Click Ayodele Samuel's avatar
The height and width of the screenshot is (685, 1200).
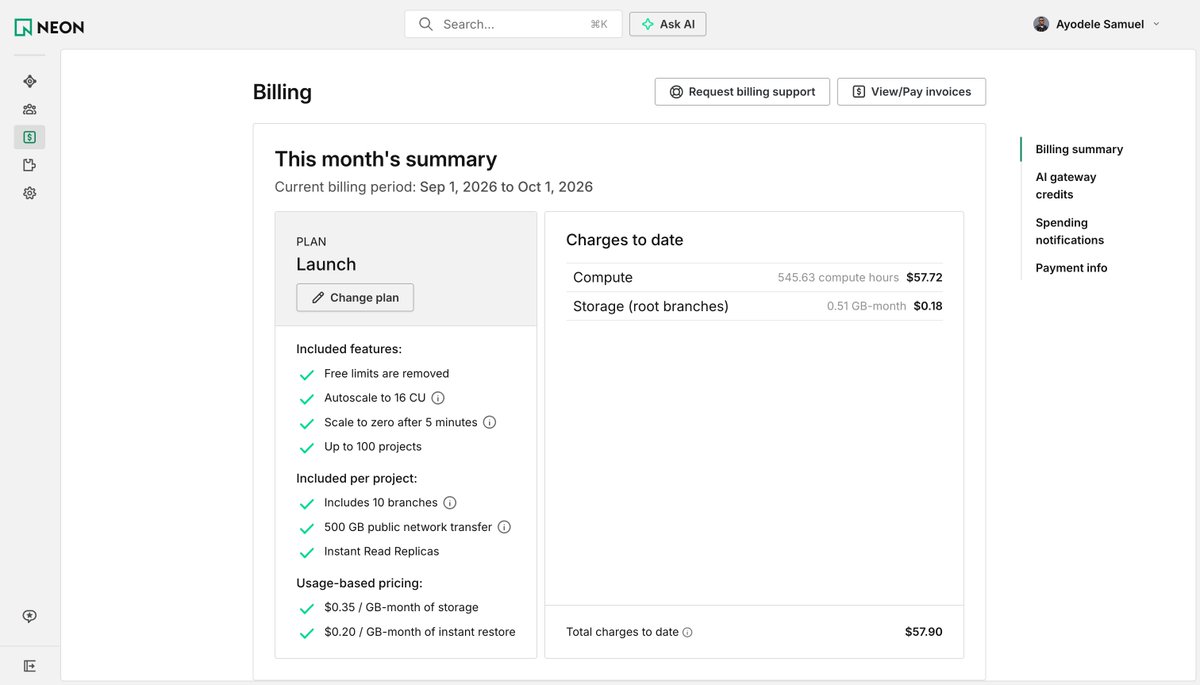tap(1041, 24)
